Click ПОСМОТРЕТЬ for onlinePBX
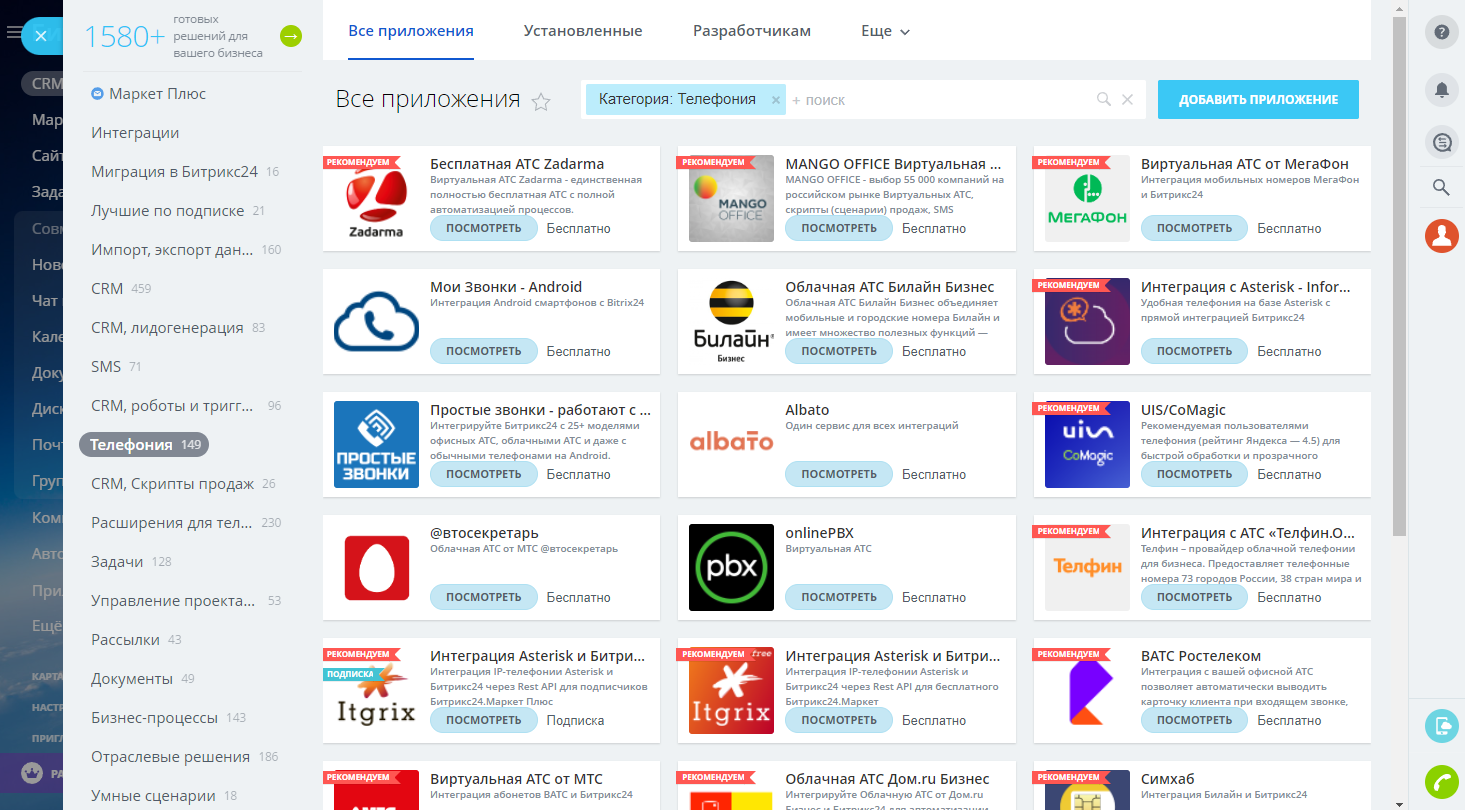This screenshot has height=810, width=1465. coord(839,597)
